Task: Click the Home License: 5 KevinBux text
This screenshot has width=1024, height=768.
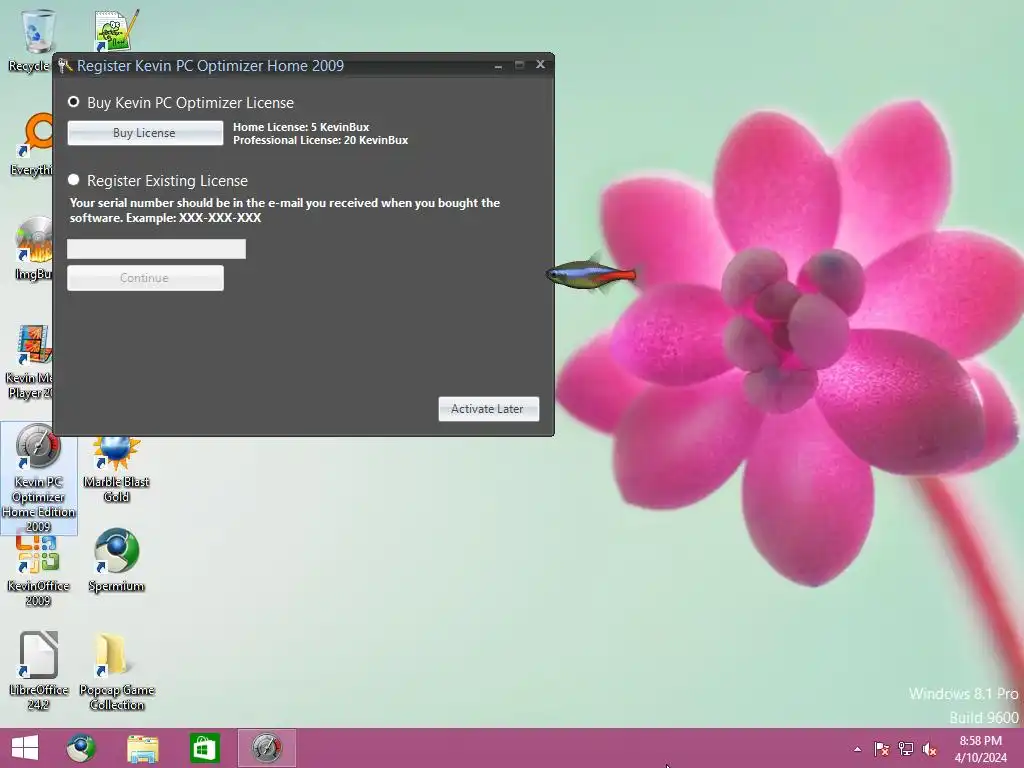Action: pos(301,127)
